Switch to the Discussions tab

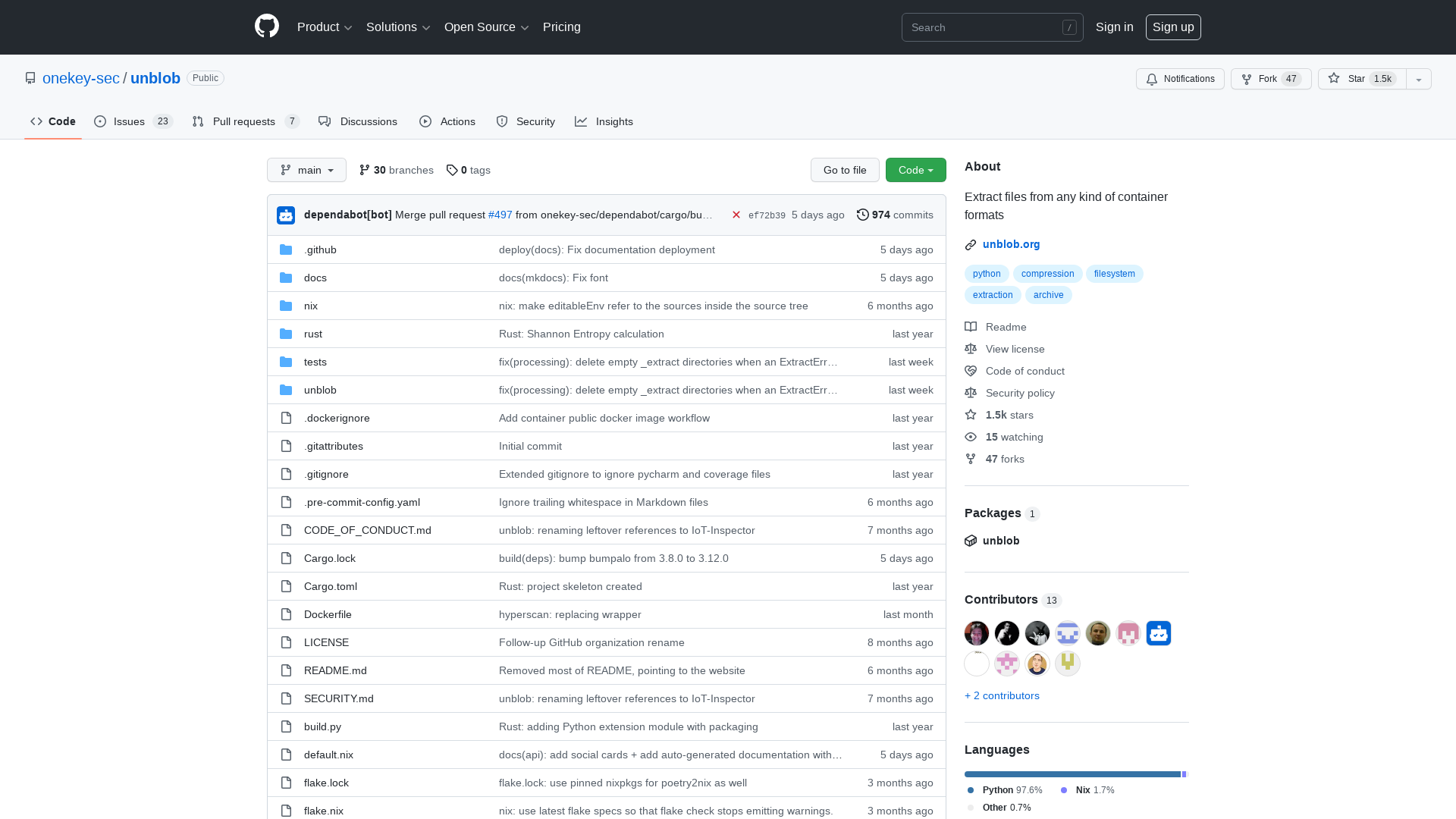pos(358,121)
